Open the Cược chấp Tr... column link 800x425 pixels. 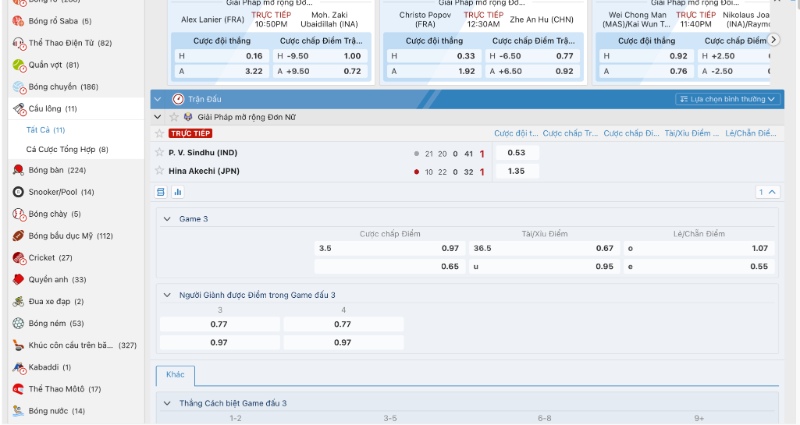(570, 133)
